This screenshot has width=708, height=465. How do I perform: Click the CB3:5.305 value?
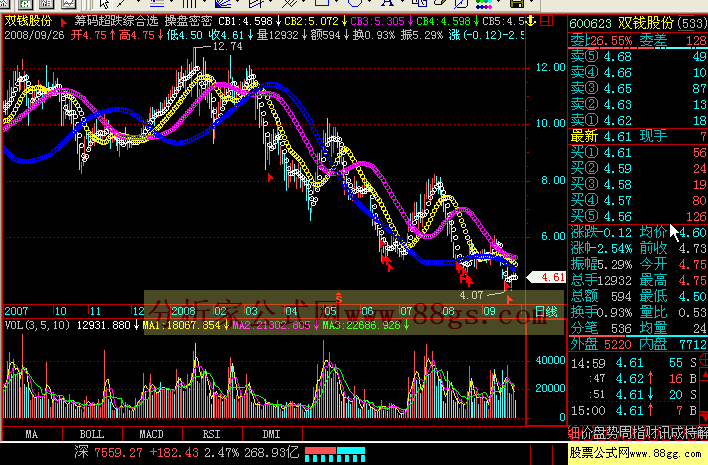[377, 21]
